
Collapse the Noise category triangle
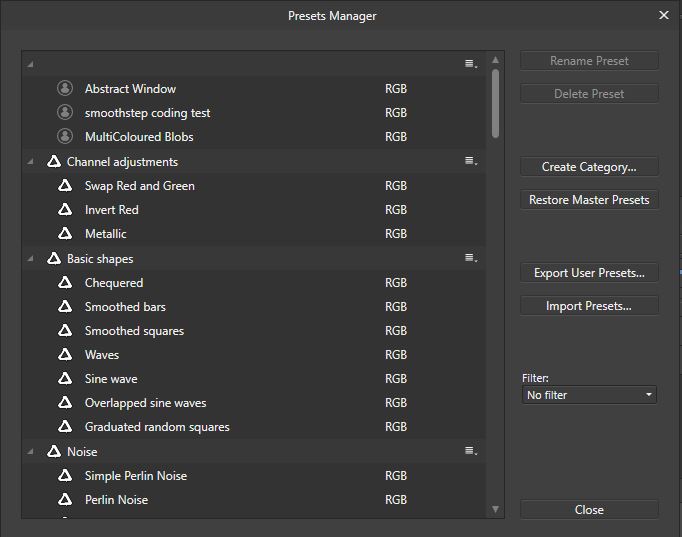tap(30, 452)
